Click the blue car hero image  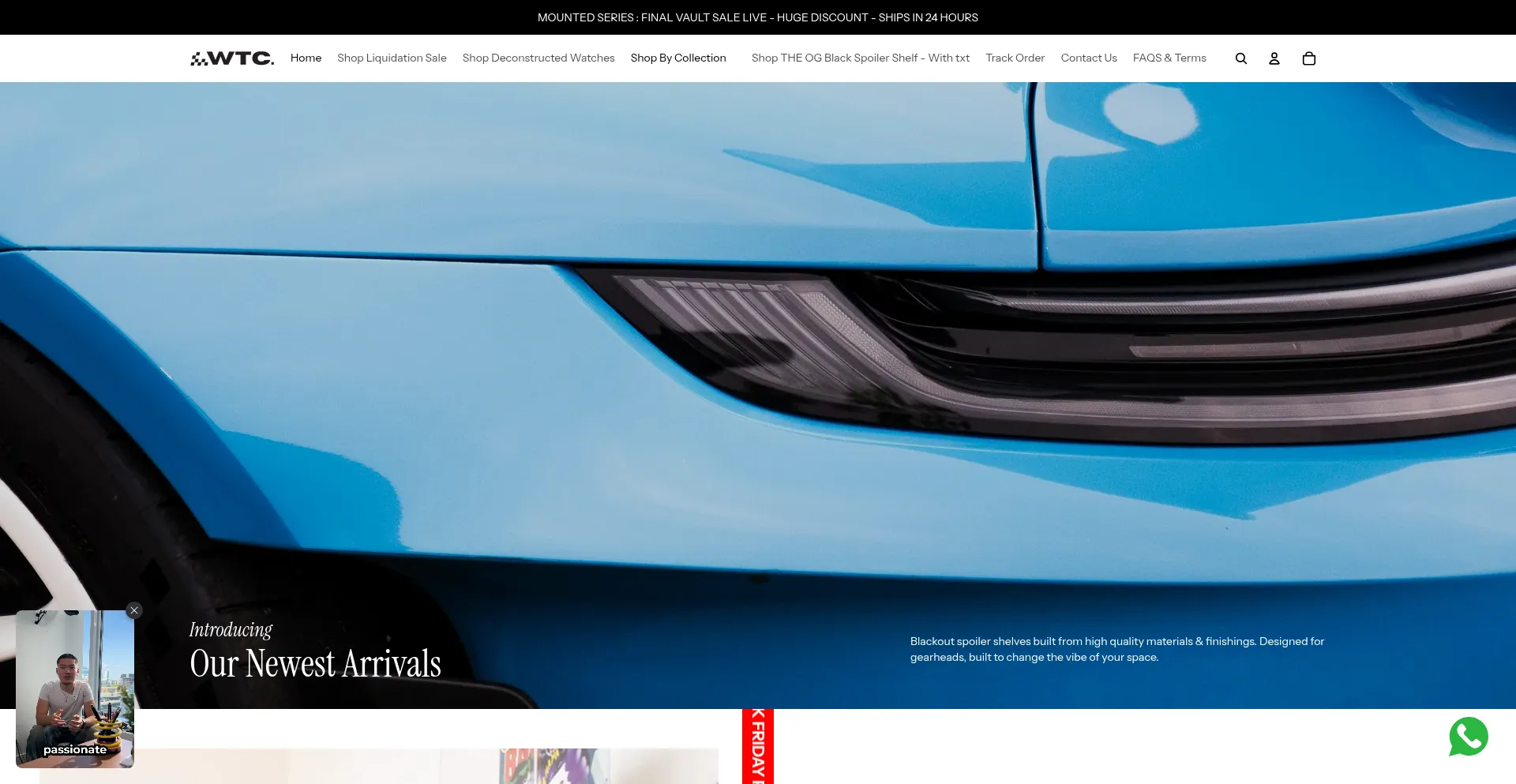pyautogui.click(x=758, y=355)
